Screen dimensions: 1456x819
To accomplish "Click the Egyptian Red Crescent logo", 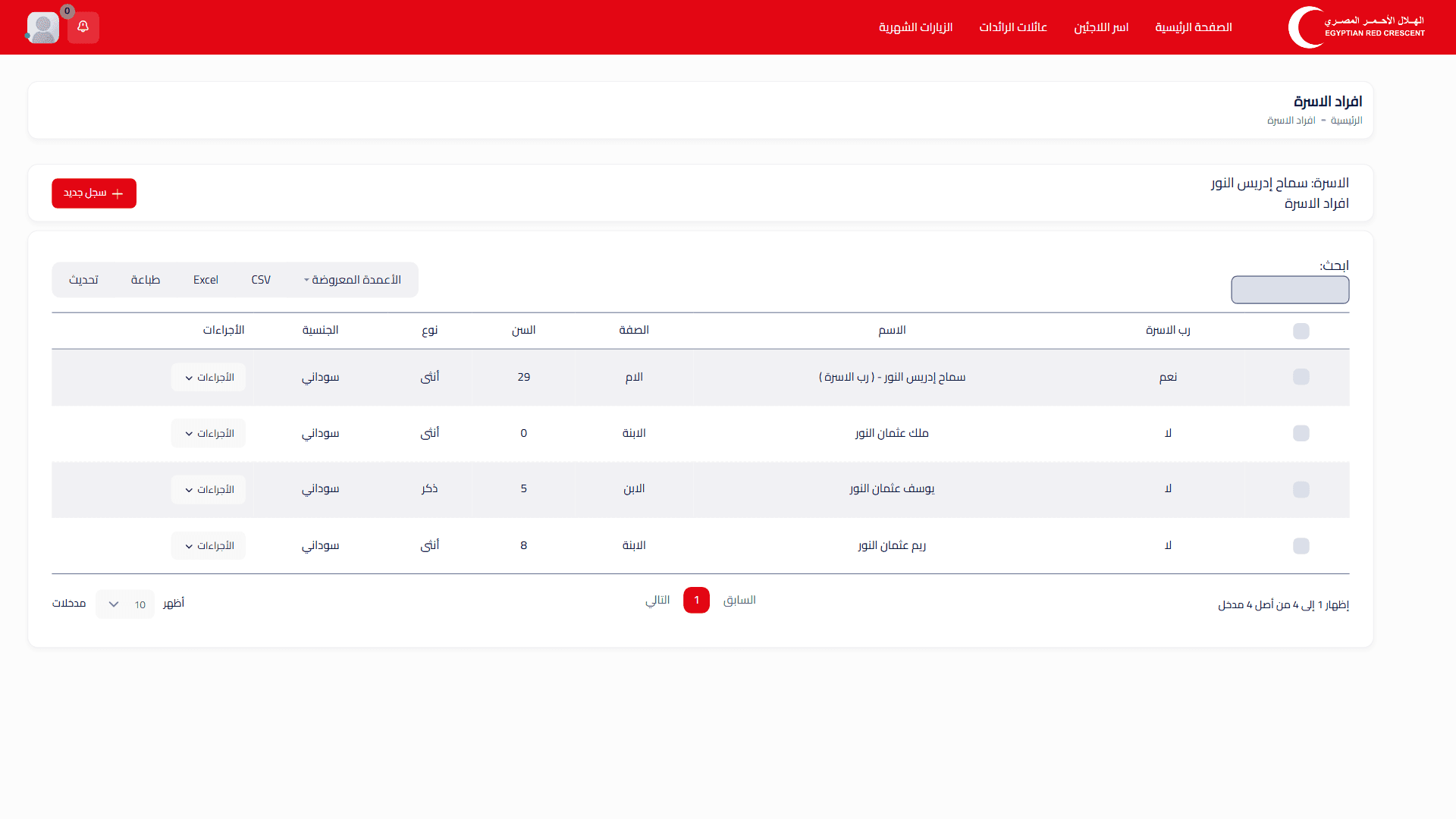I will point(1357,27).
